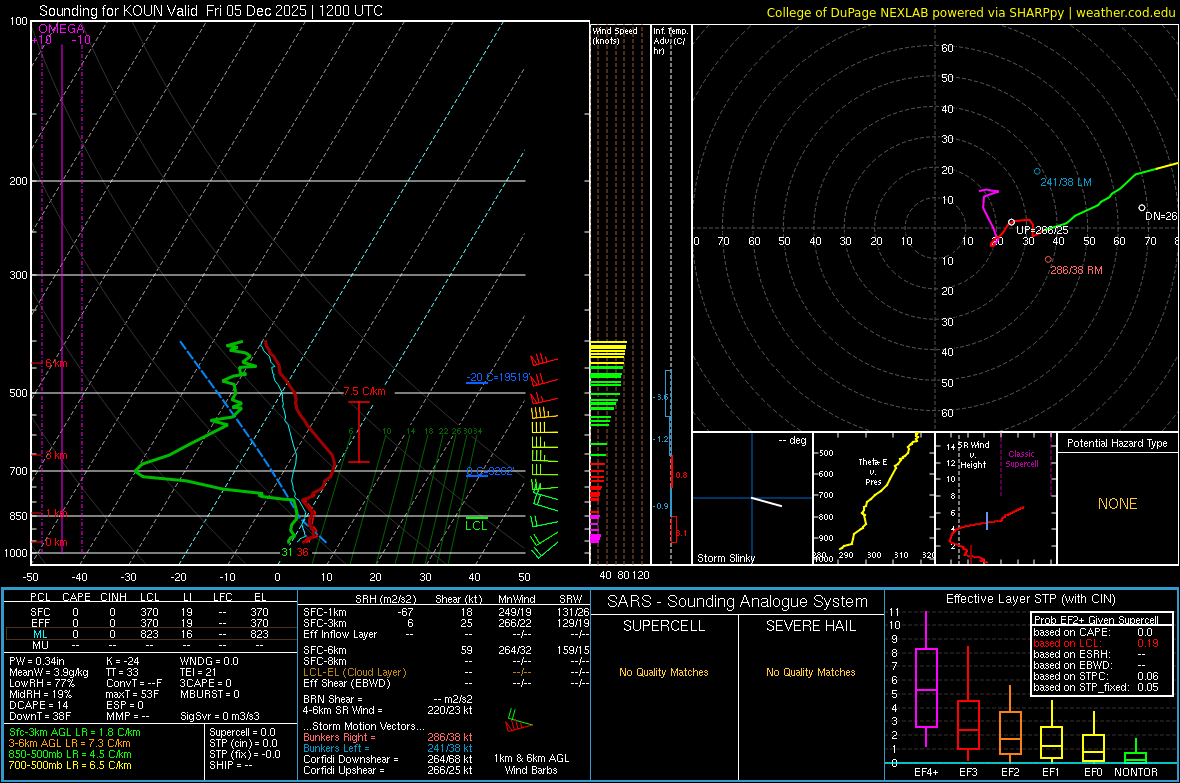Click the SHIP = -- value
This screenshot has width=1180, height=783.
(x=230, y=765)
